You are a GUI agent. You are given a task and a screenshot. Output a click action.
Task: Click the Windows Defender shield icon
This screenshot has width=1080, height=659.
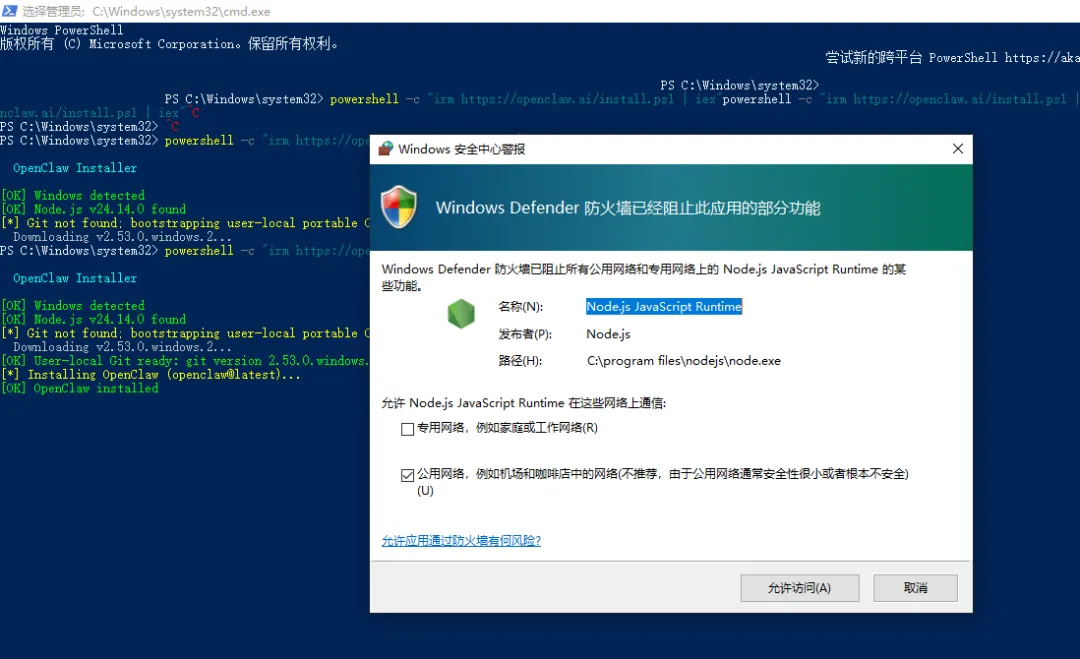(x=399, y=207)
